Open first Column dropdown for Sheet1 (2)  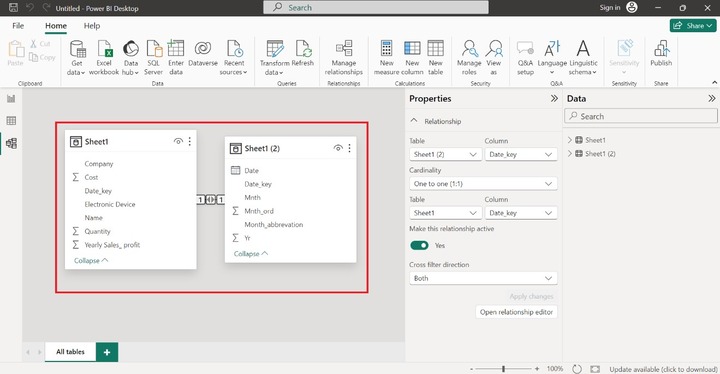(521, 154)
